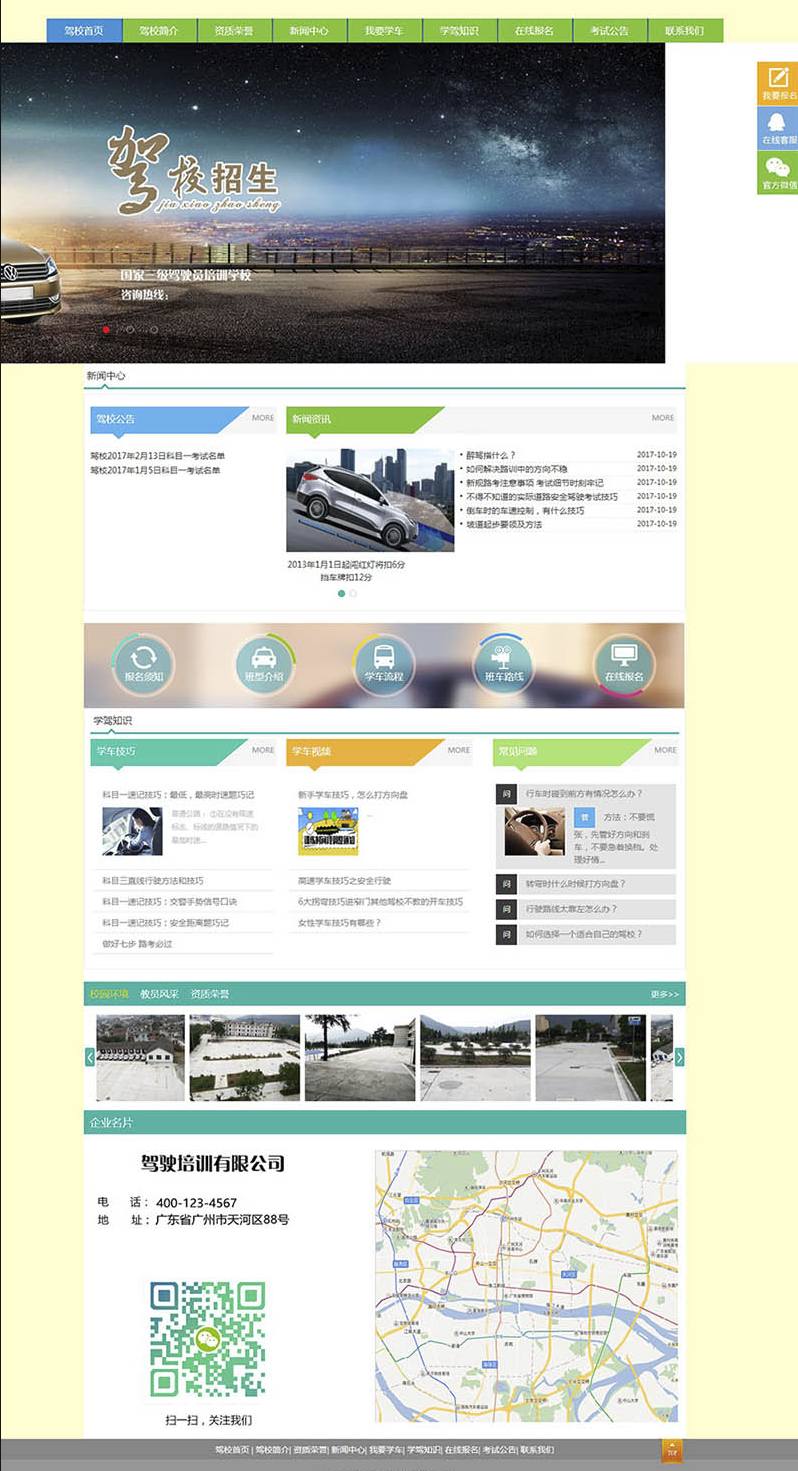The width and height of the screenshot is (798, 1471).
Task: Open news 坡道起步要领及方法
Action: pos(503,524)
